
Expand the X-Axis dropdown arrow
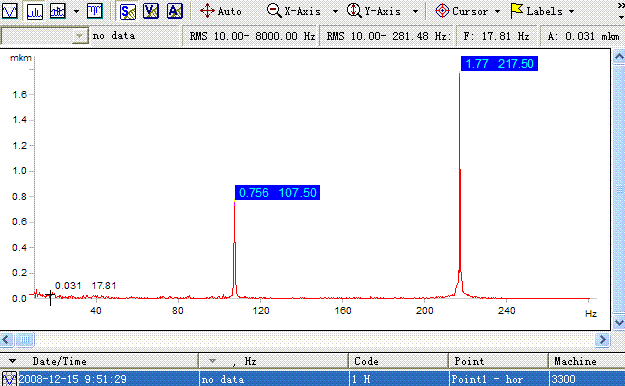335,12
